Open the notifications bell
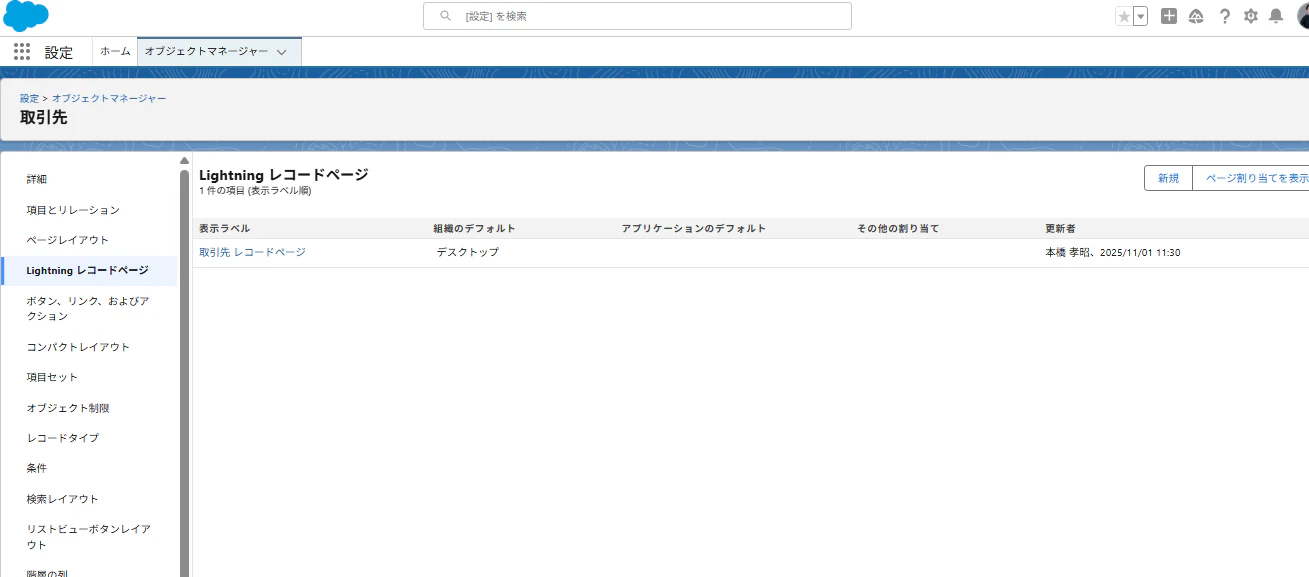 pos(1276,16)
